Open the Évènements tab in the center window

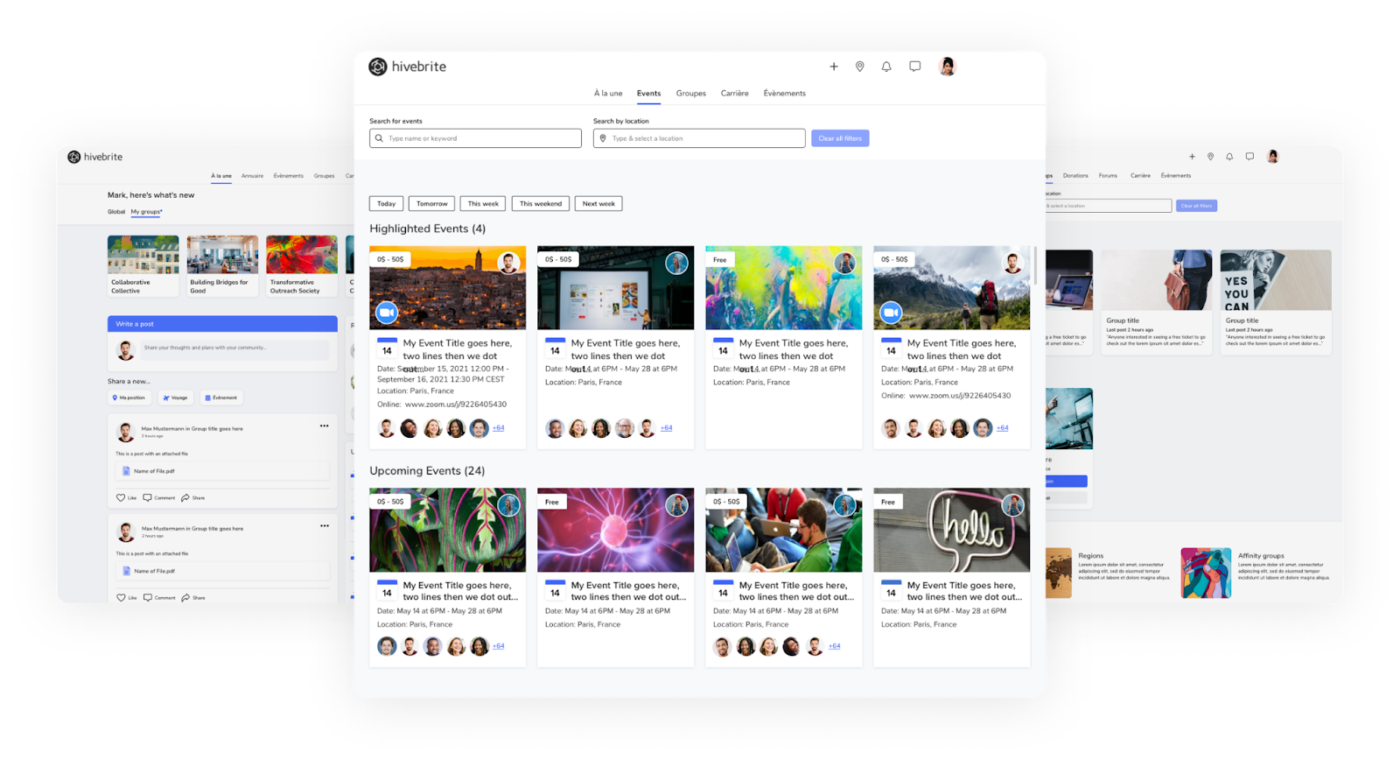(x=785, y=94)
